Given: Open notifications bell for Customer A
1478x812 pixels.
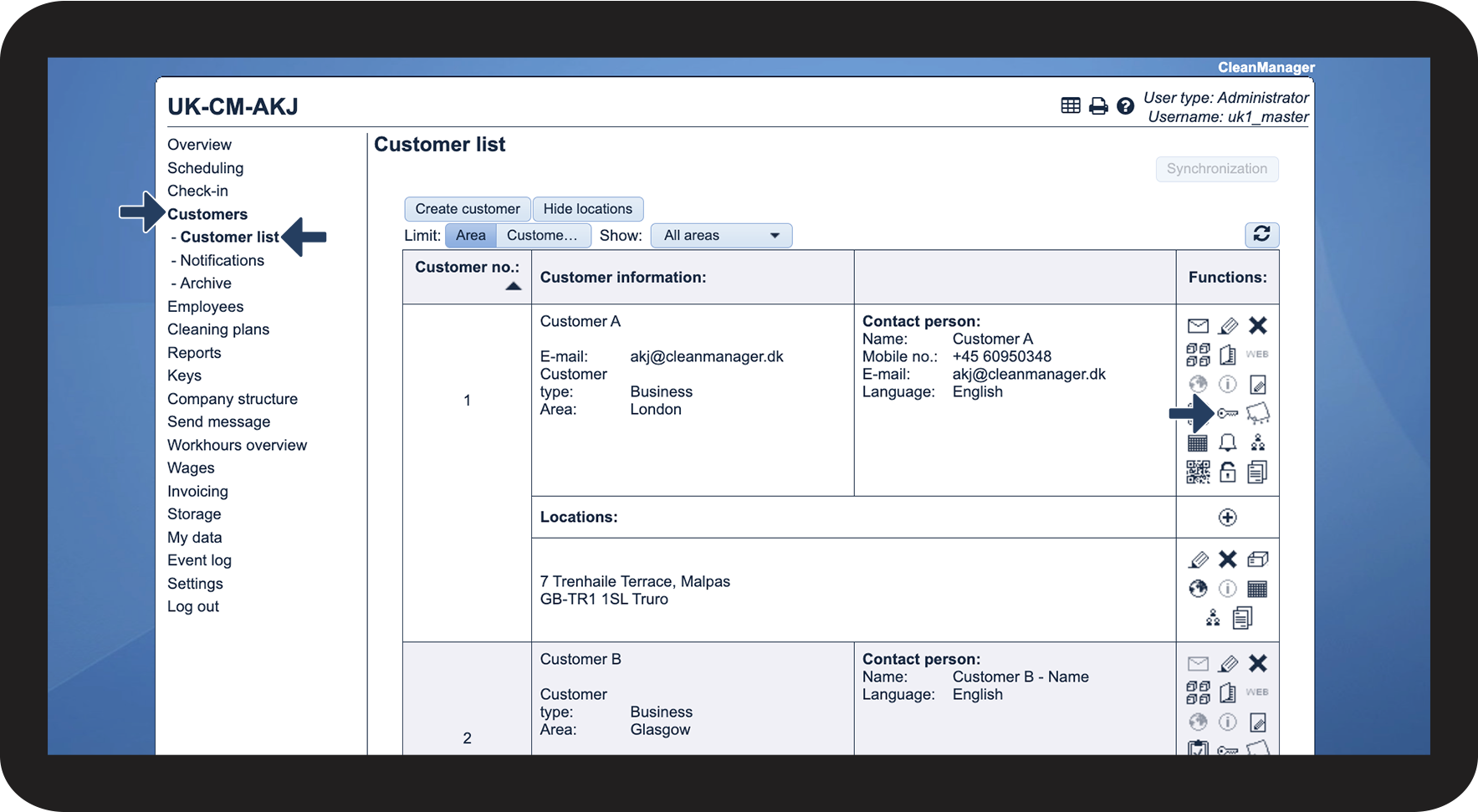Looking at the screenshot, I should (x=1228, y=442).
